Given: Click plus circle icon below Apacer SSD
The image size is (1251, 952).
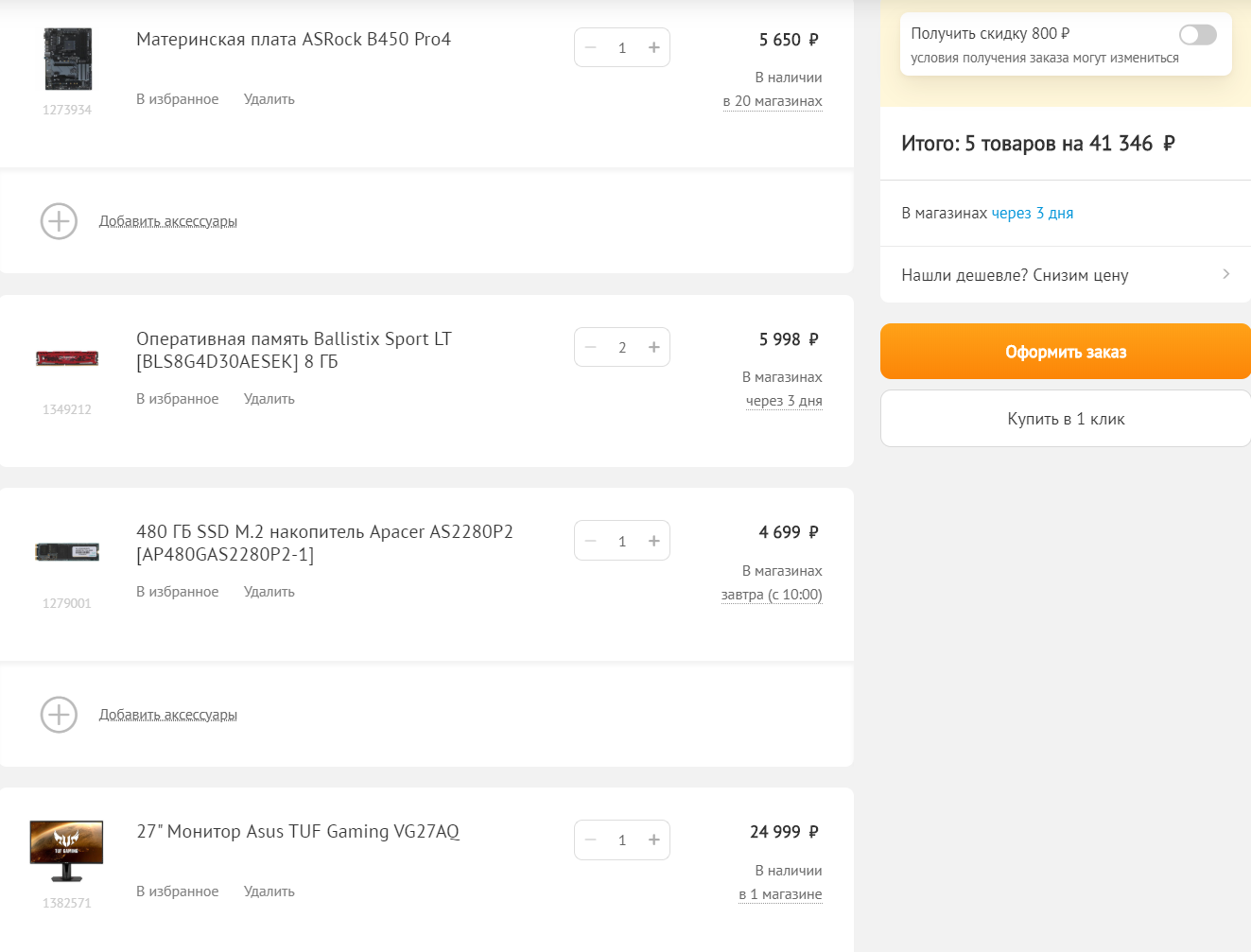Looking at the screenshot, I should (x=59, y=715).
